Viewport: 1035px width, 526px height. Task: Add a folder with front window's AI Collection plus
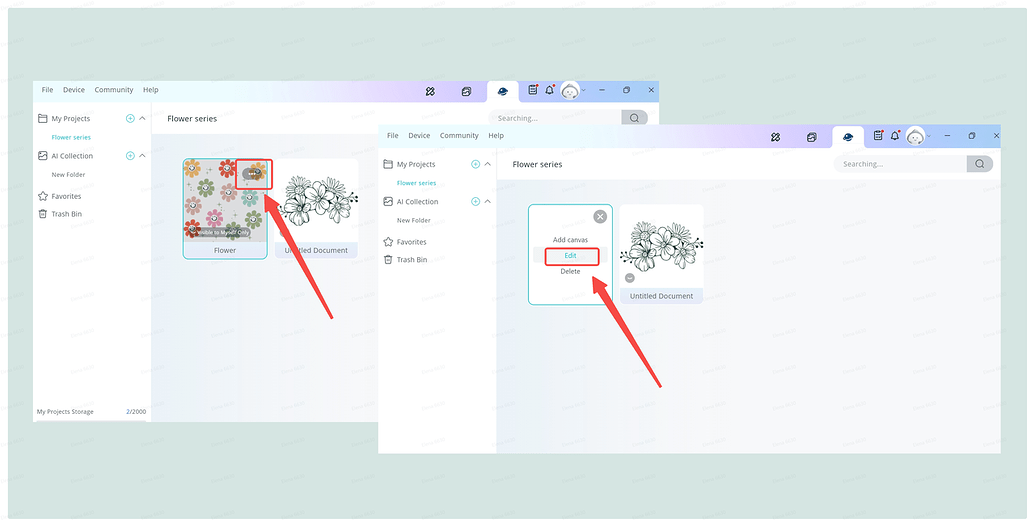pos(475,202)
